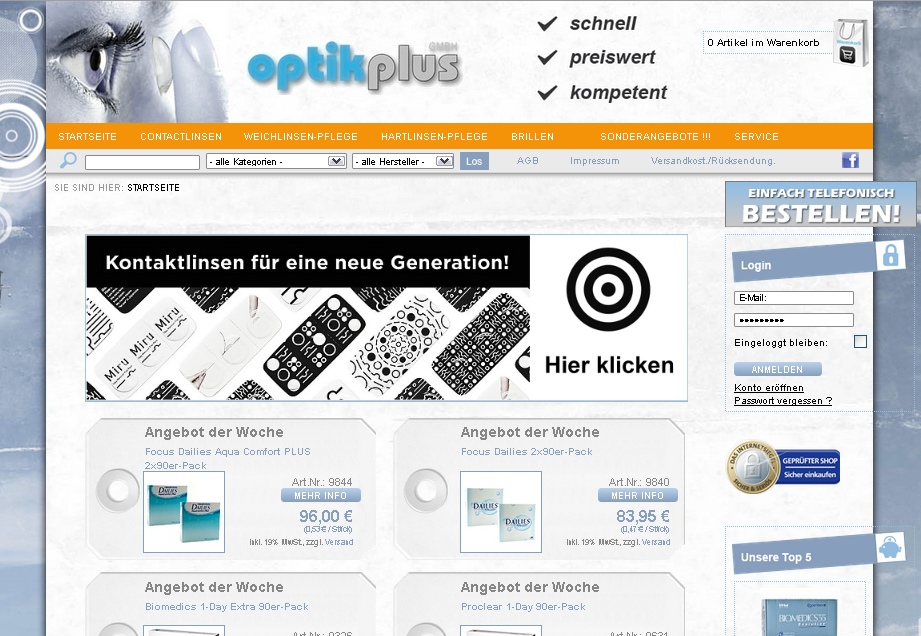The height and width of the screenshot is (636, 921).
Task: Click the Facebook icon in toolbar
Action: click(x=850, y=160)
